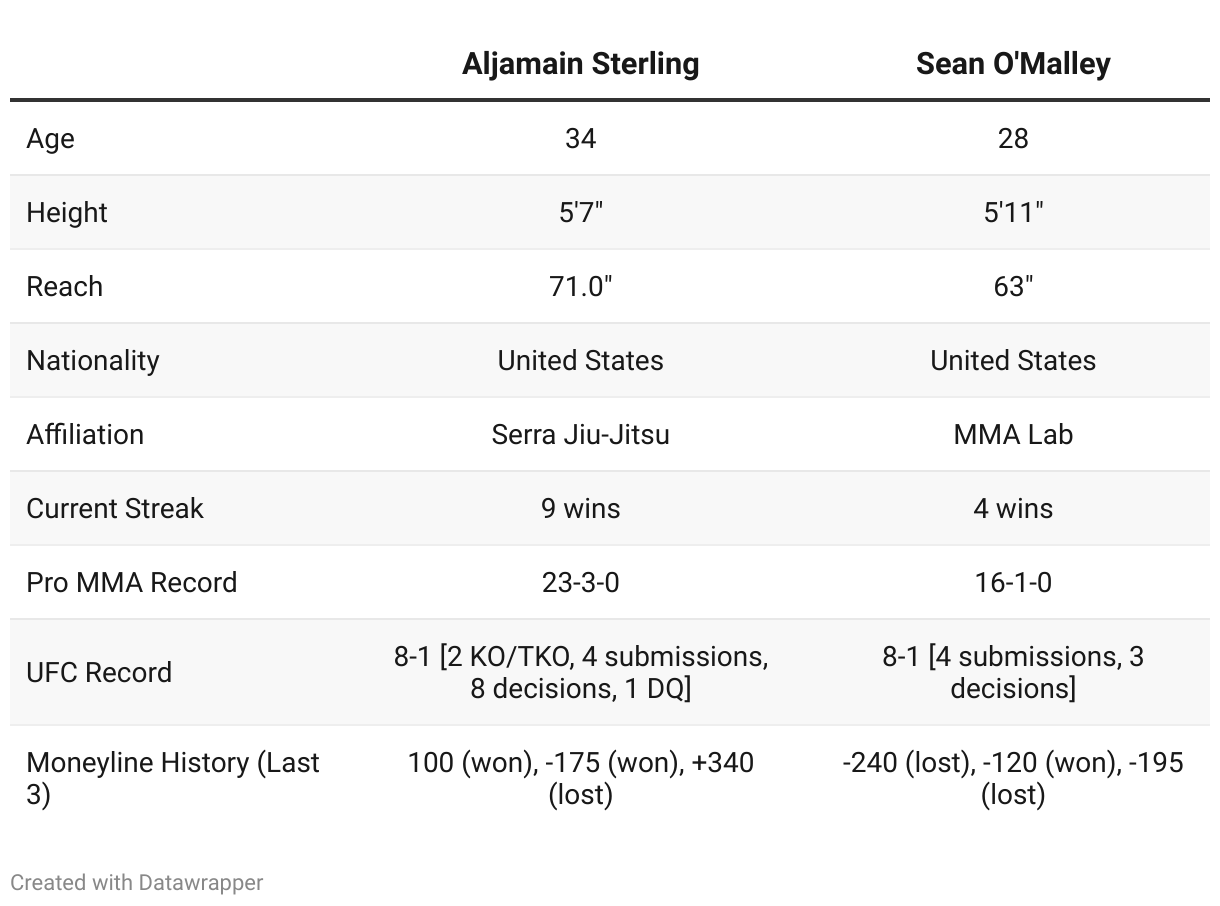Viewport: 1220px width, 906px height.
Task: Select the Pro MMA Record label
Action: coord(132,582)
